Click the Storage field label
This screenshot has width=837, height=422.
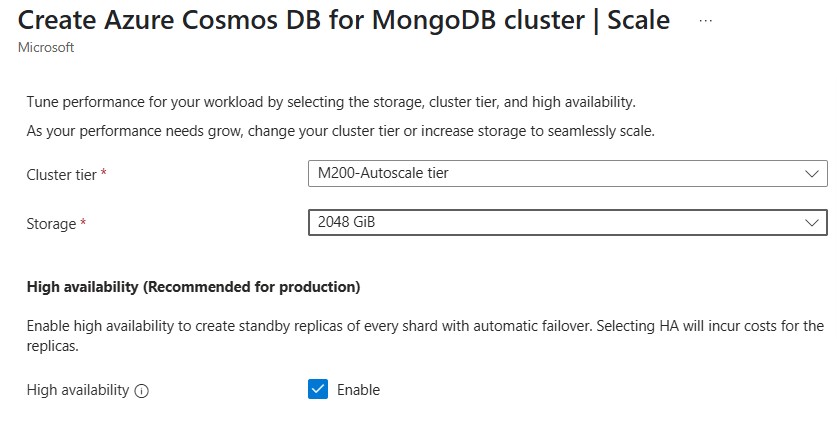pyautogui.click(x=51, y=224)
